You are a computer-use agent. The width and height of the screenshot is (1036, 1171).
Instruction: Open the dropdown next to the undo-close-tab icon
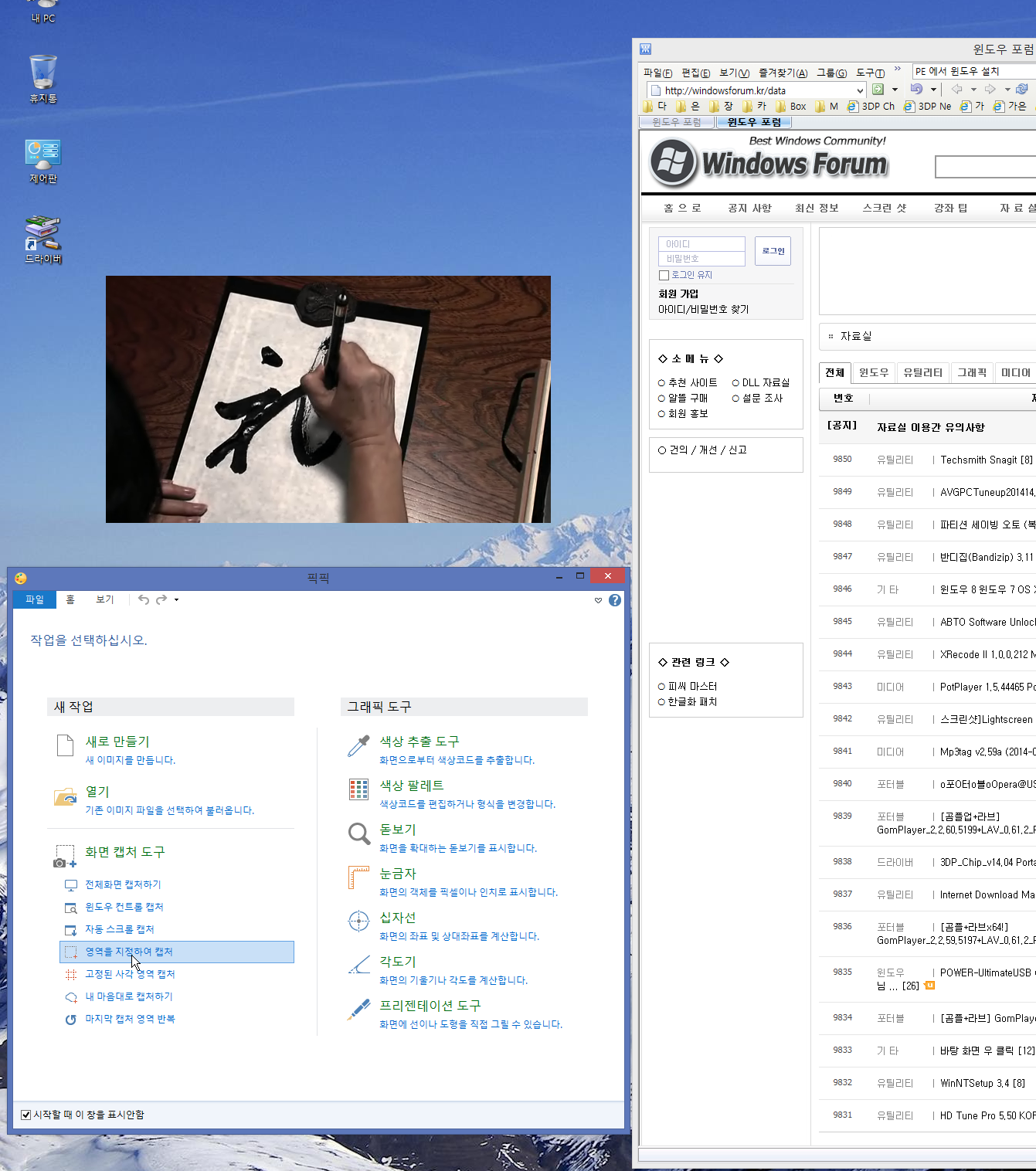(933, 90)
